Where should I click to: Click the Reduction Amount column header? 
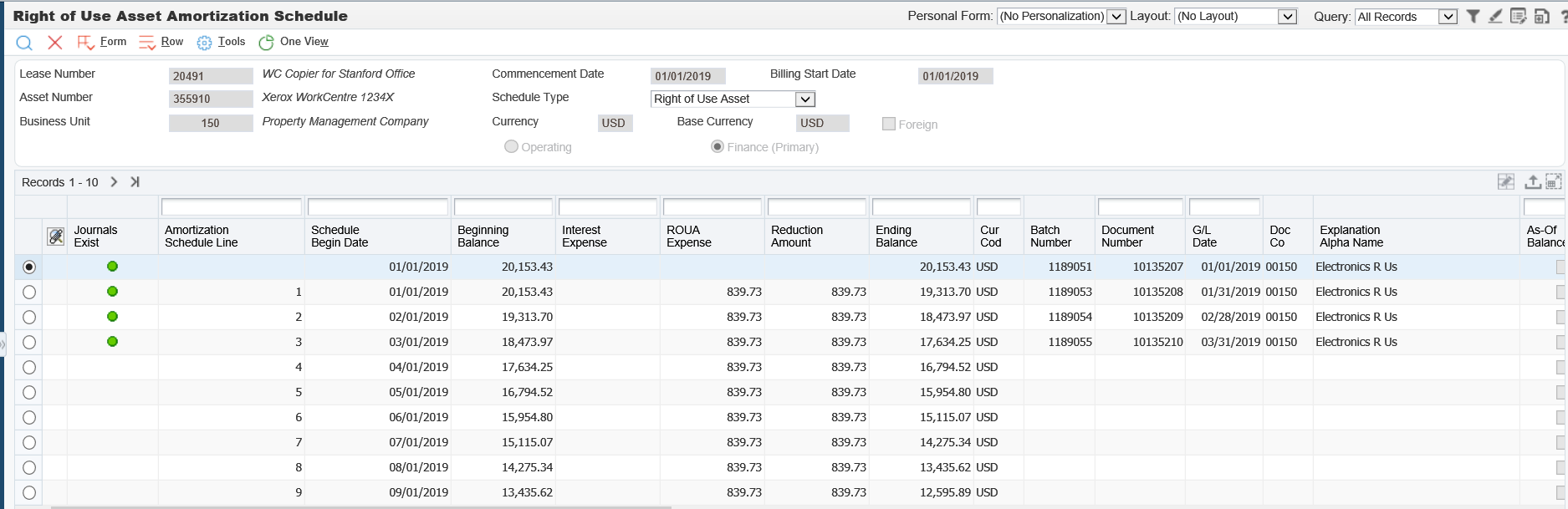pyautogui.click(x=817, y=237)
